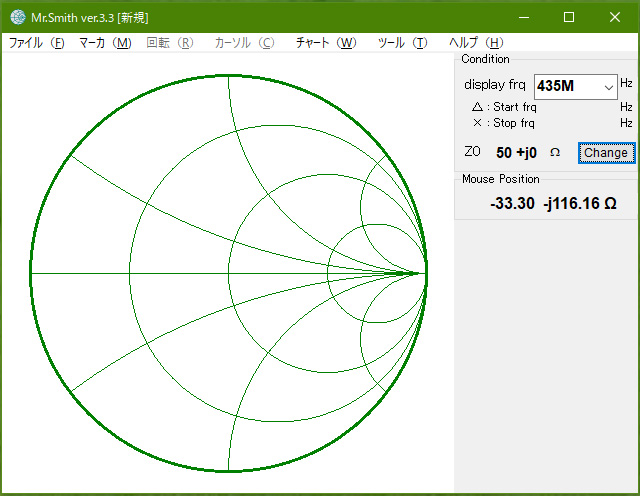The image size is (640, 496).
Task: Click the triangle Start frq marker symbol
Action: 477,107
